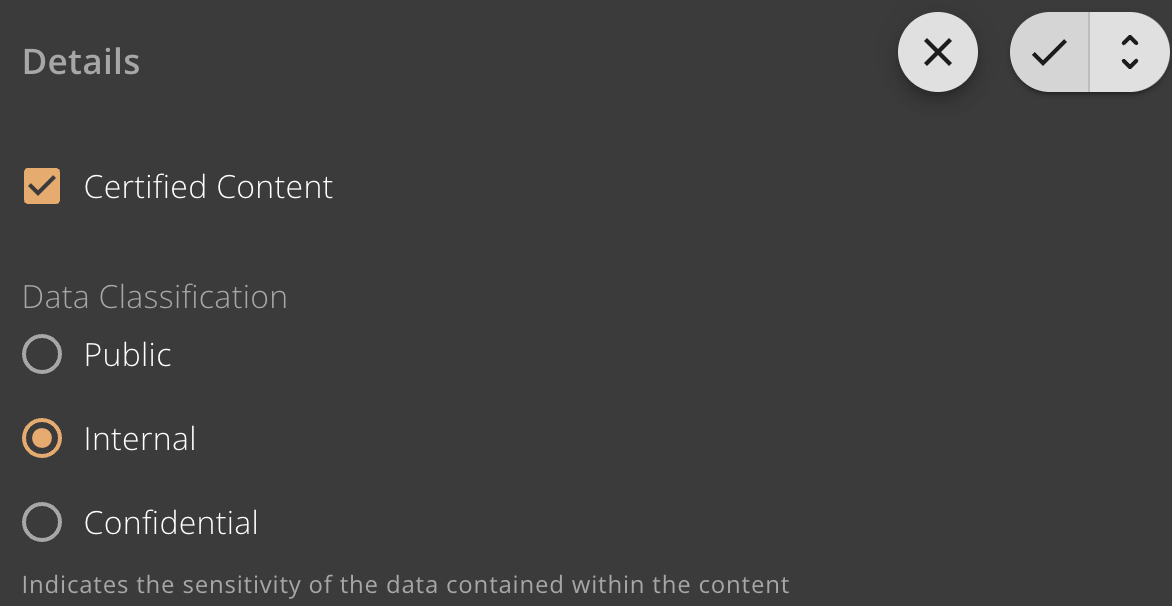Open save options with up-down chevron
1172x606 pixels.
click(x=1129, y=52)
